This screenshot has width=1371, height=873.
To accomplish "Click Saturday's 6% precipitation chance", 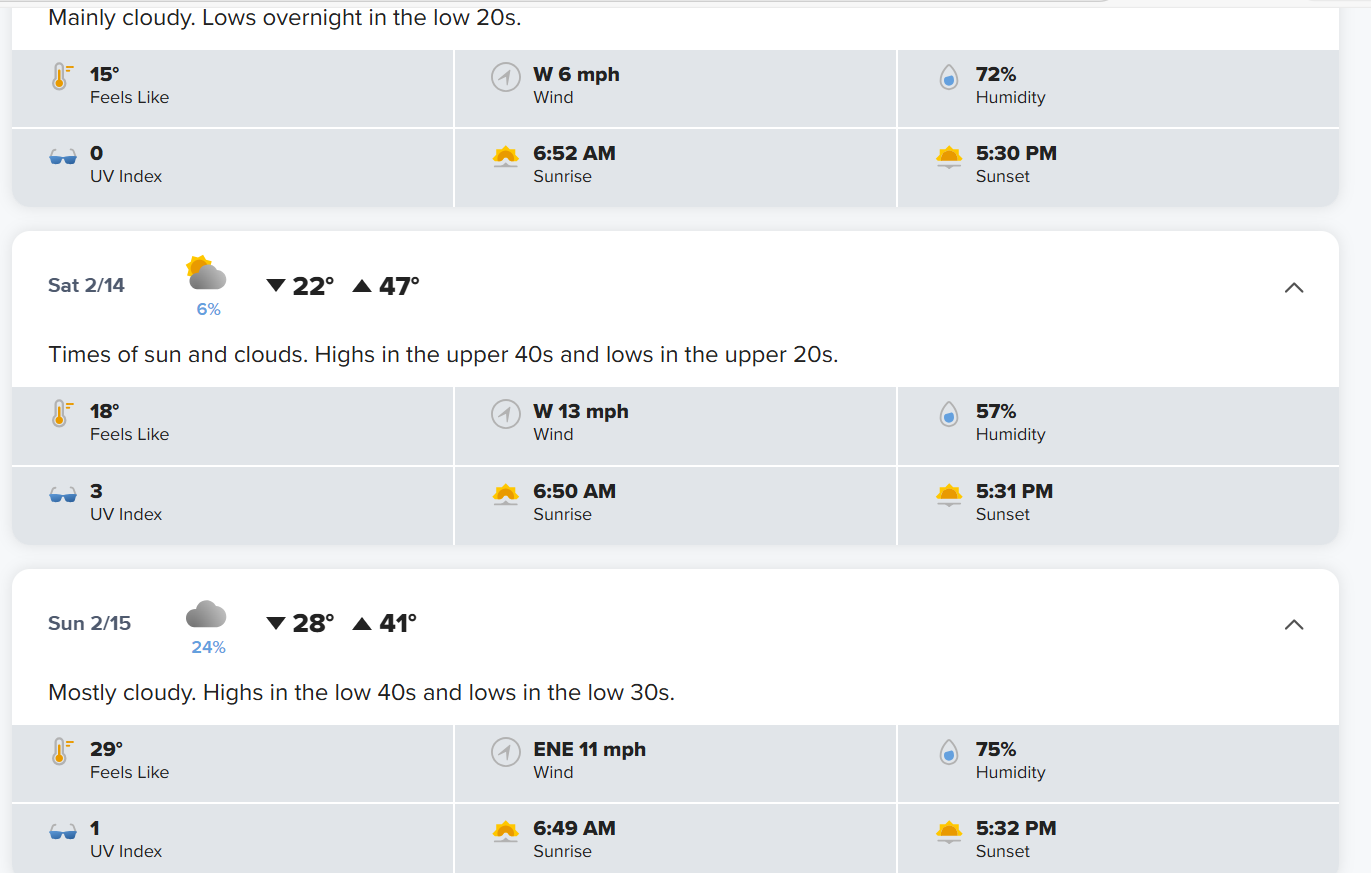I will (208, 310).
